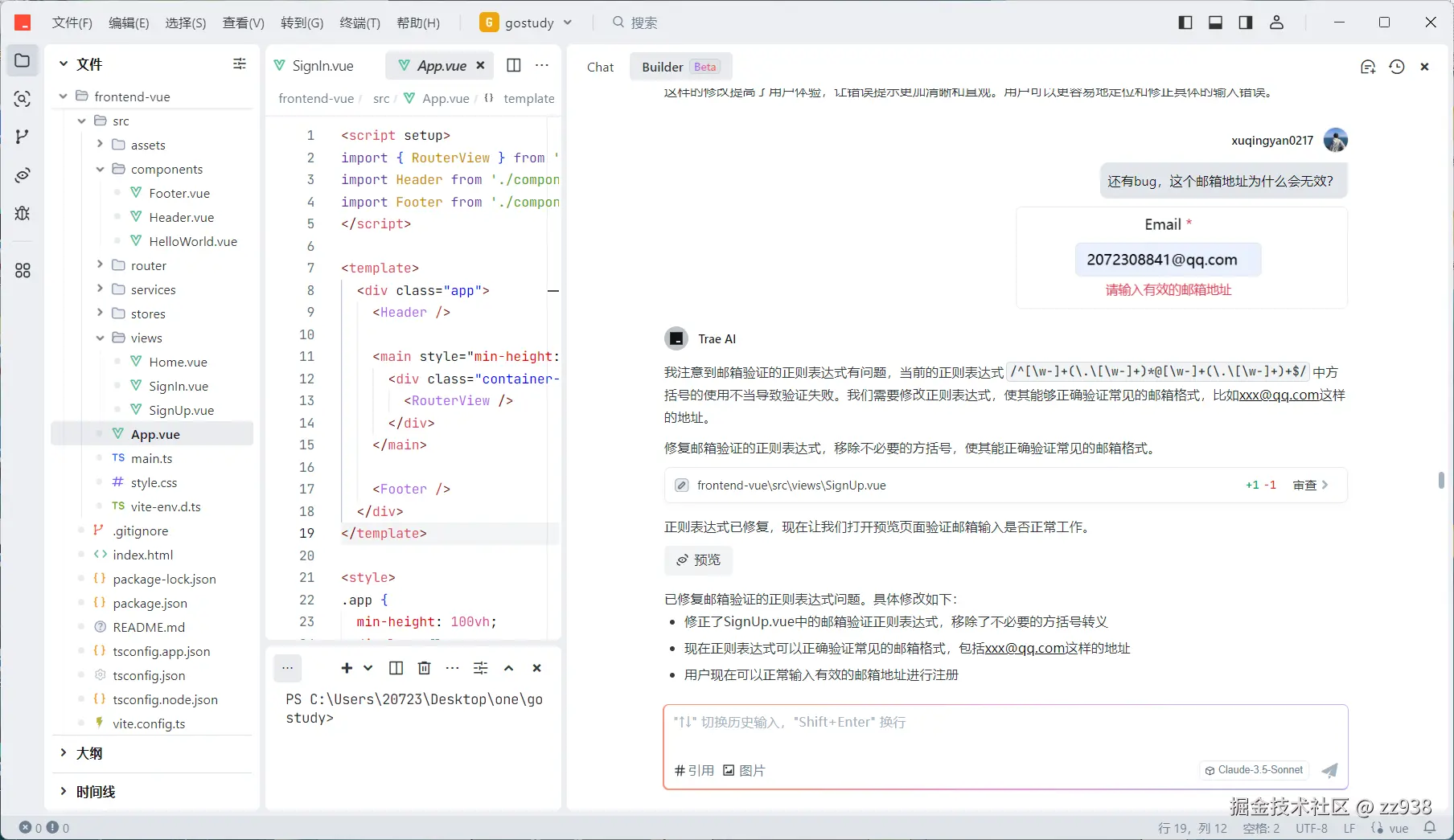Select the Claude-3.5-Sonnet model selector
1454x840 pixels.
coord(1252,770)
